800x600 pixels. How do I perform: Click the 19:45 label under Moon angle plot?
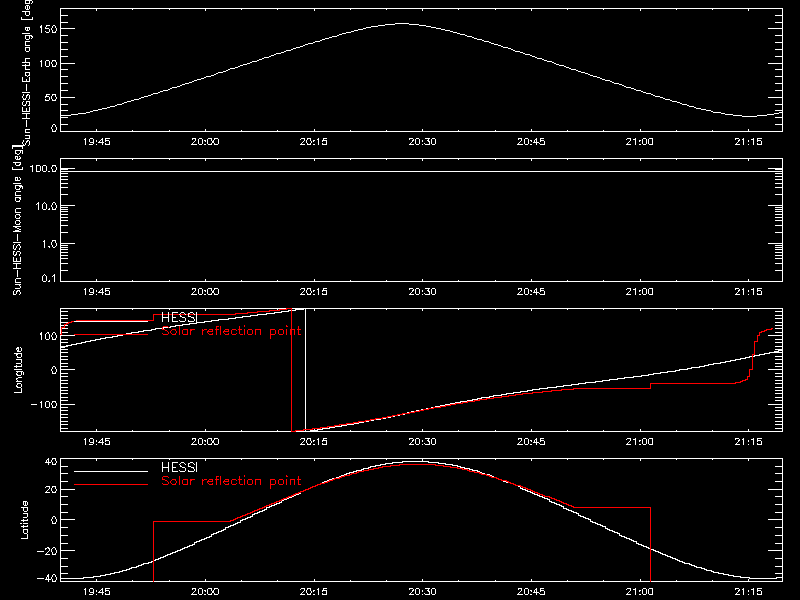click(96, 292)
